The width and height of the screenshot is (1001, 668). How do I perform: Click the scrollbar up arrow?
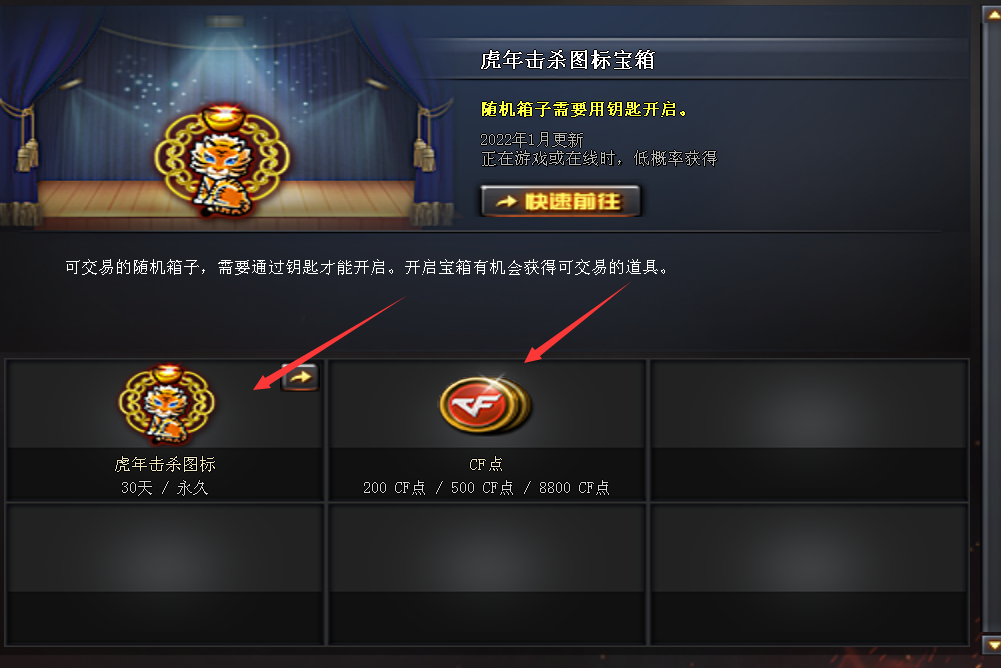(x=991, y=14)
